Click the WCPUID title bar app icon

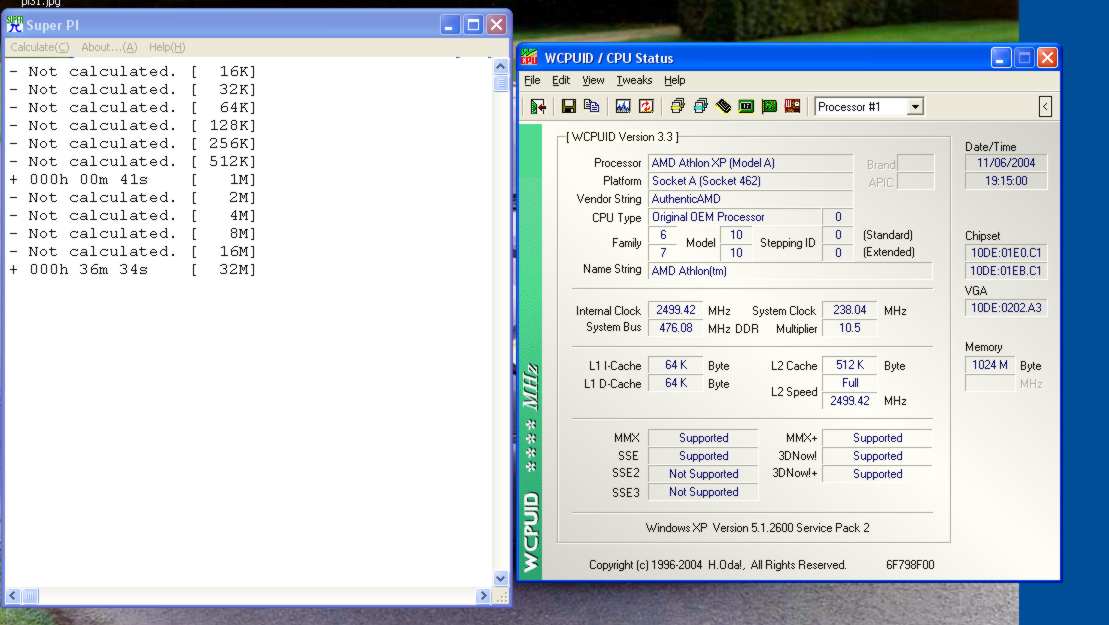click(530, 57)
